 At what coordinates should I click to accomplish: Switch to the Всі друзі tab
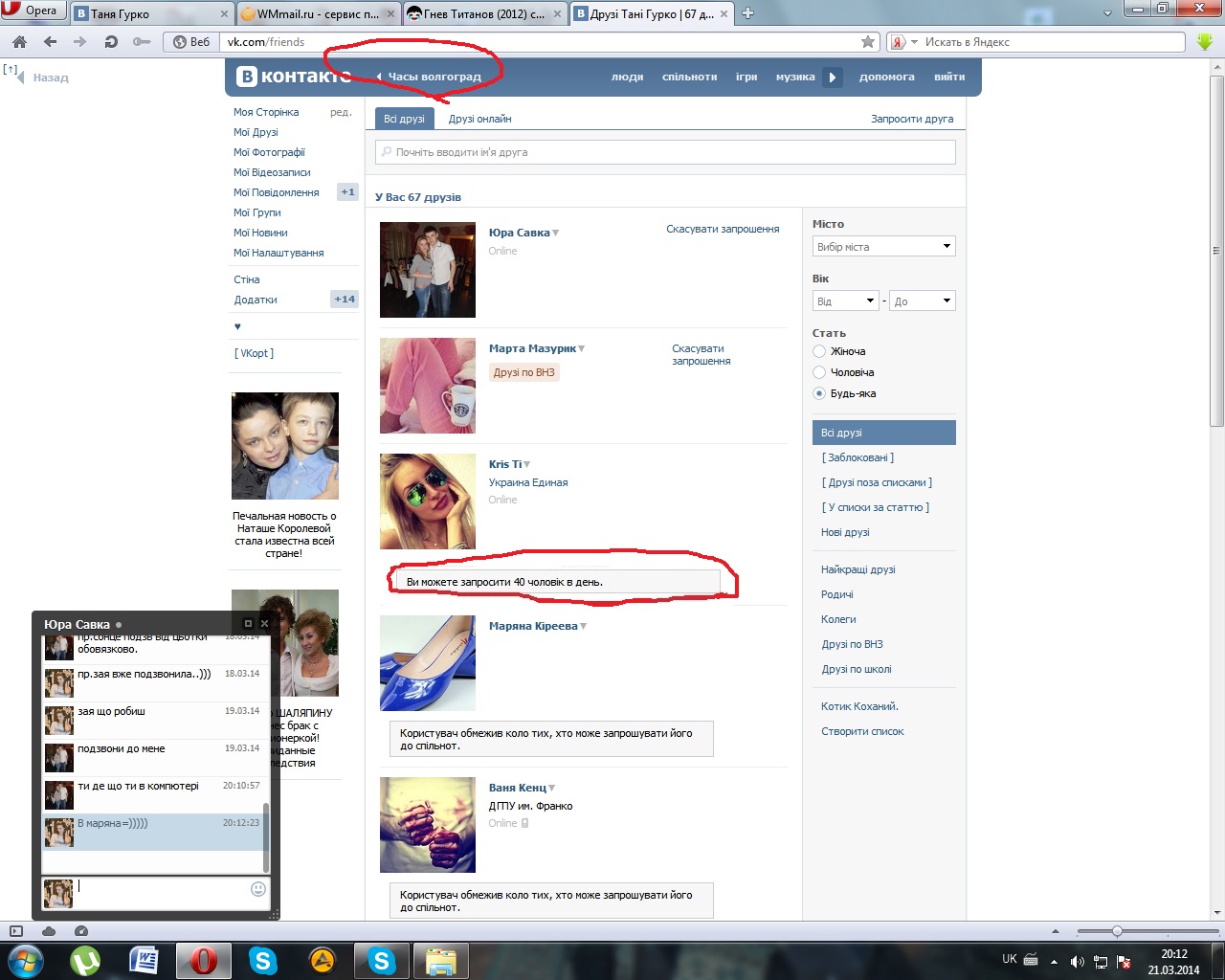404,119
